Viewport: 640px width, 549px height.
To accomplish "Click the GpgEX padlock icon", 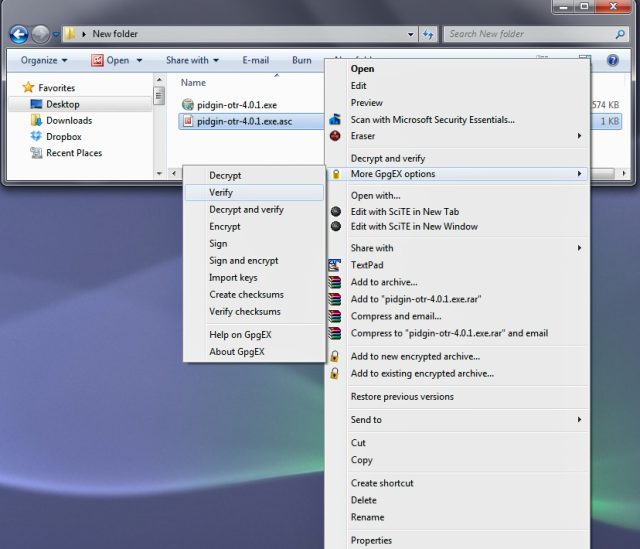I will (x=336, y=174).
